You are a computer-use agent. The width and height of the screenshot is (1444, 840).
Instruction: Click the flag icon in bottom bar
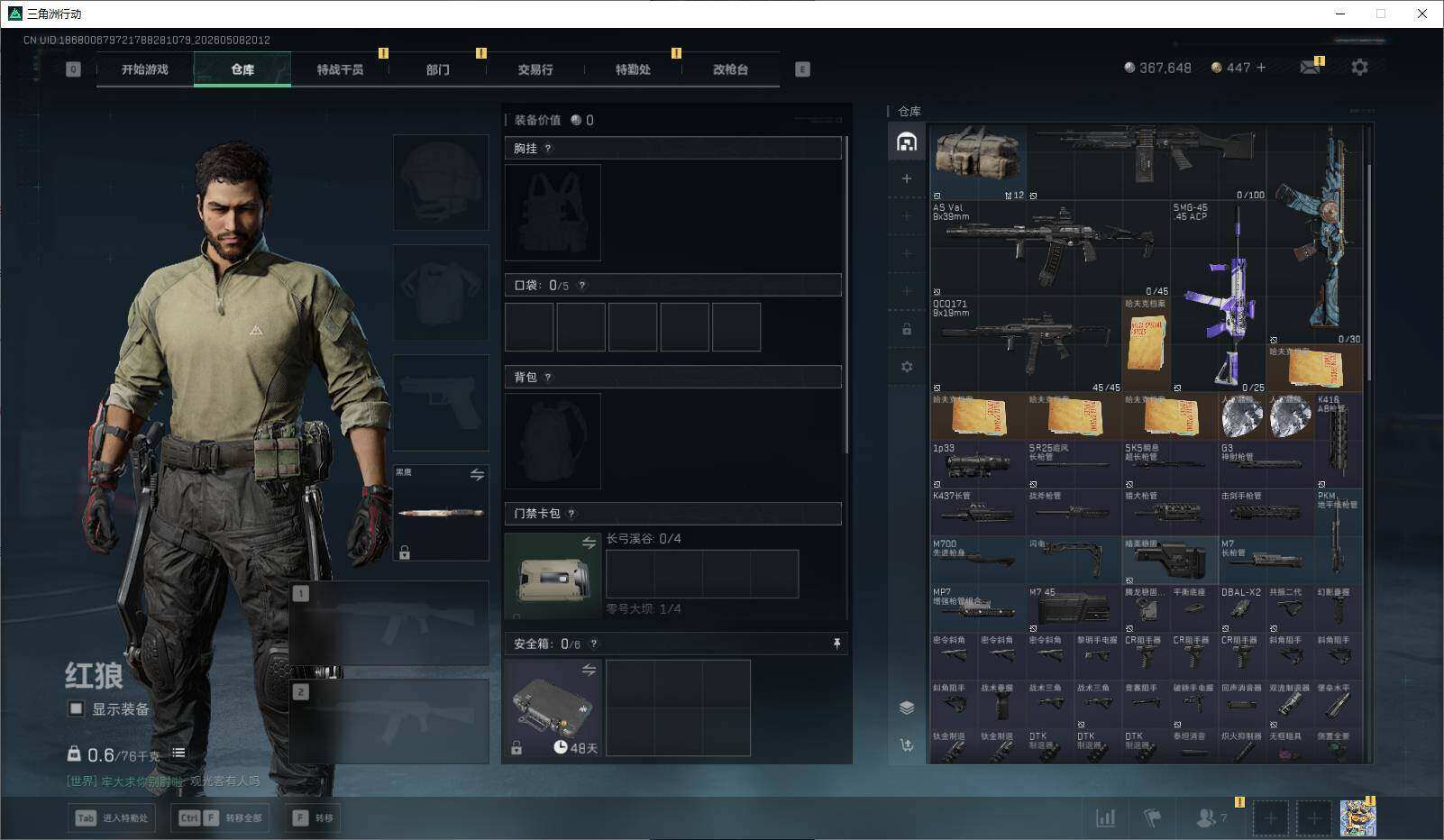coord(1152,817)
